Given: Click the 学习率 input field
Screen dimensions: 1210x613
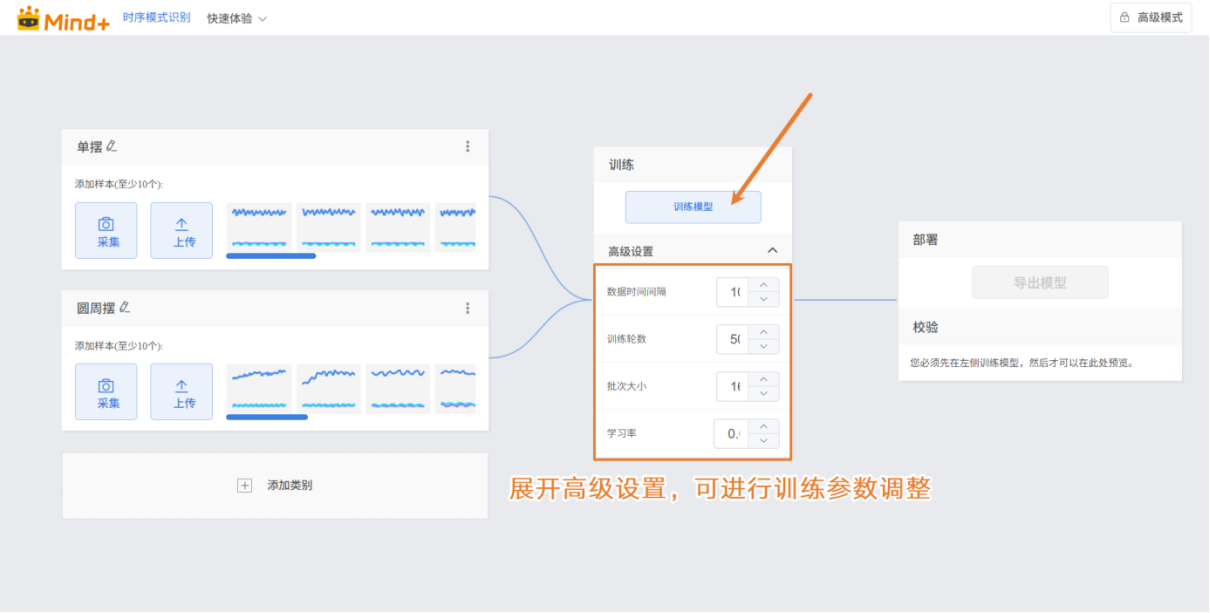Looking at the screenshot, I should tap(733, 434).
